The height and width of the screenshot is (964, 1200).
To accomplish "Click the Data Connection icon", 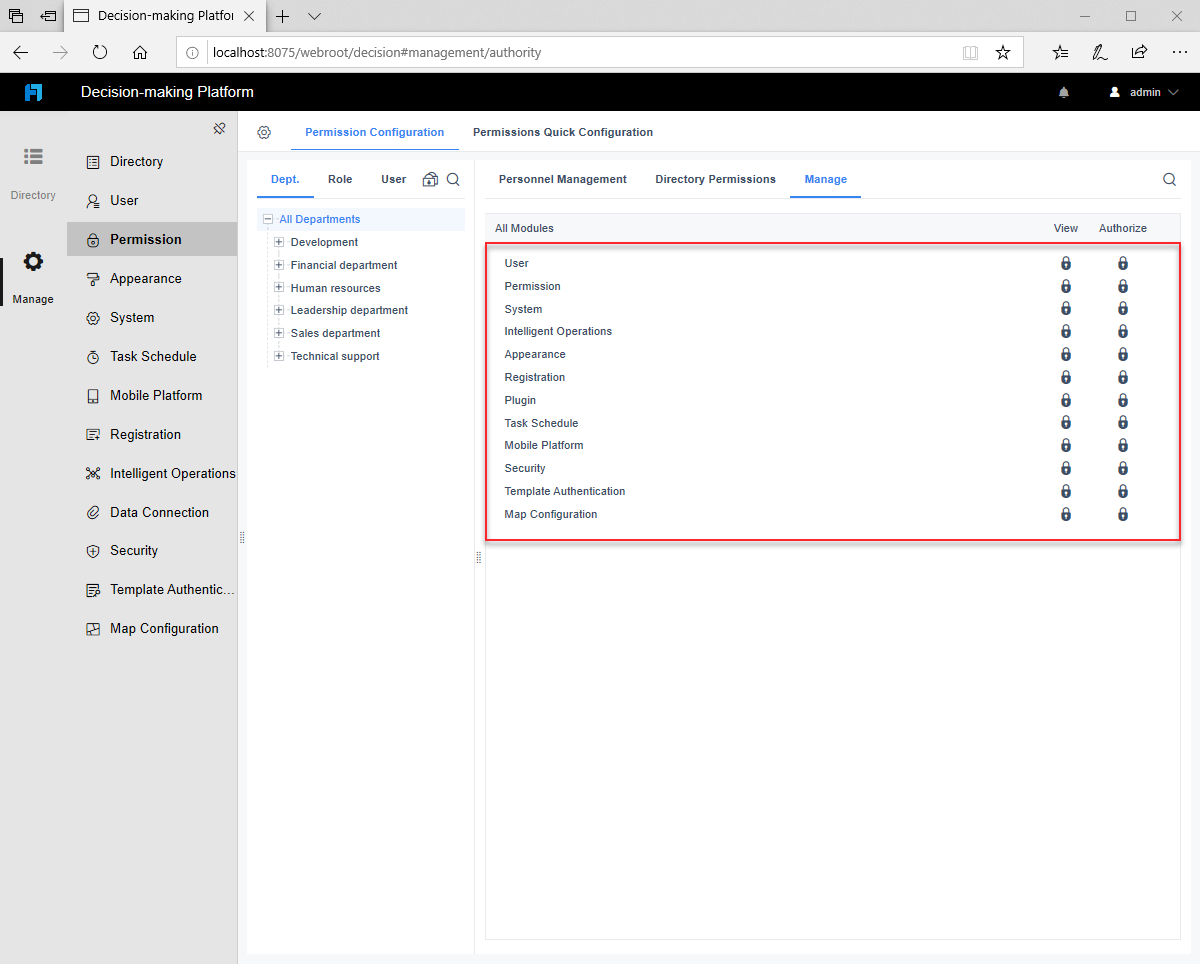I will click(91, 512).
